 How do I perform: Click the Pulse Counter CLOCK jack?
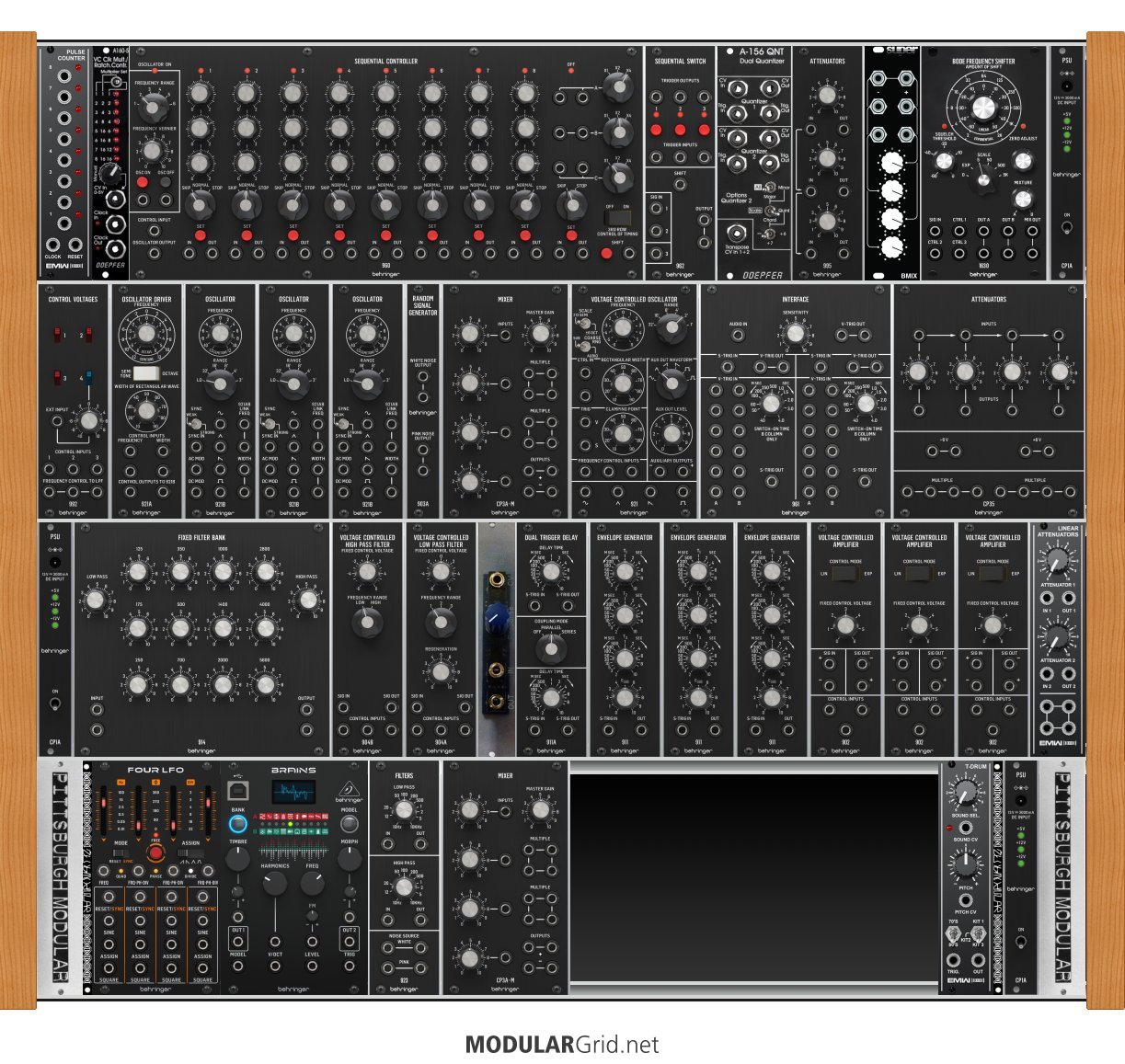tap(53, 246)
